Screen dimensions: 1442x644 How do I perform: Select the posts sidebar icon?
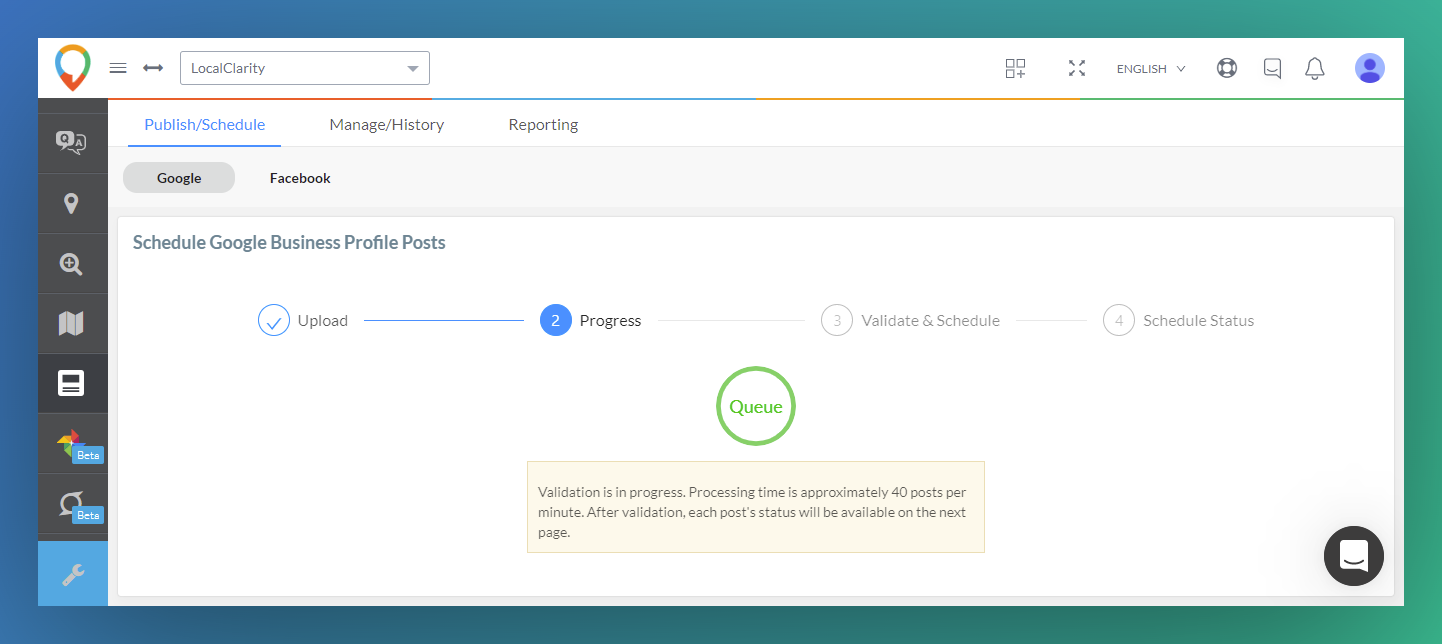click(72, 384)
